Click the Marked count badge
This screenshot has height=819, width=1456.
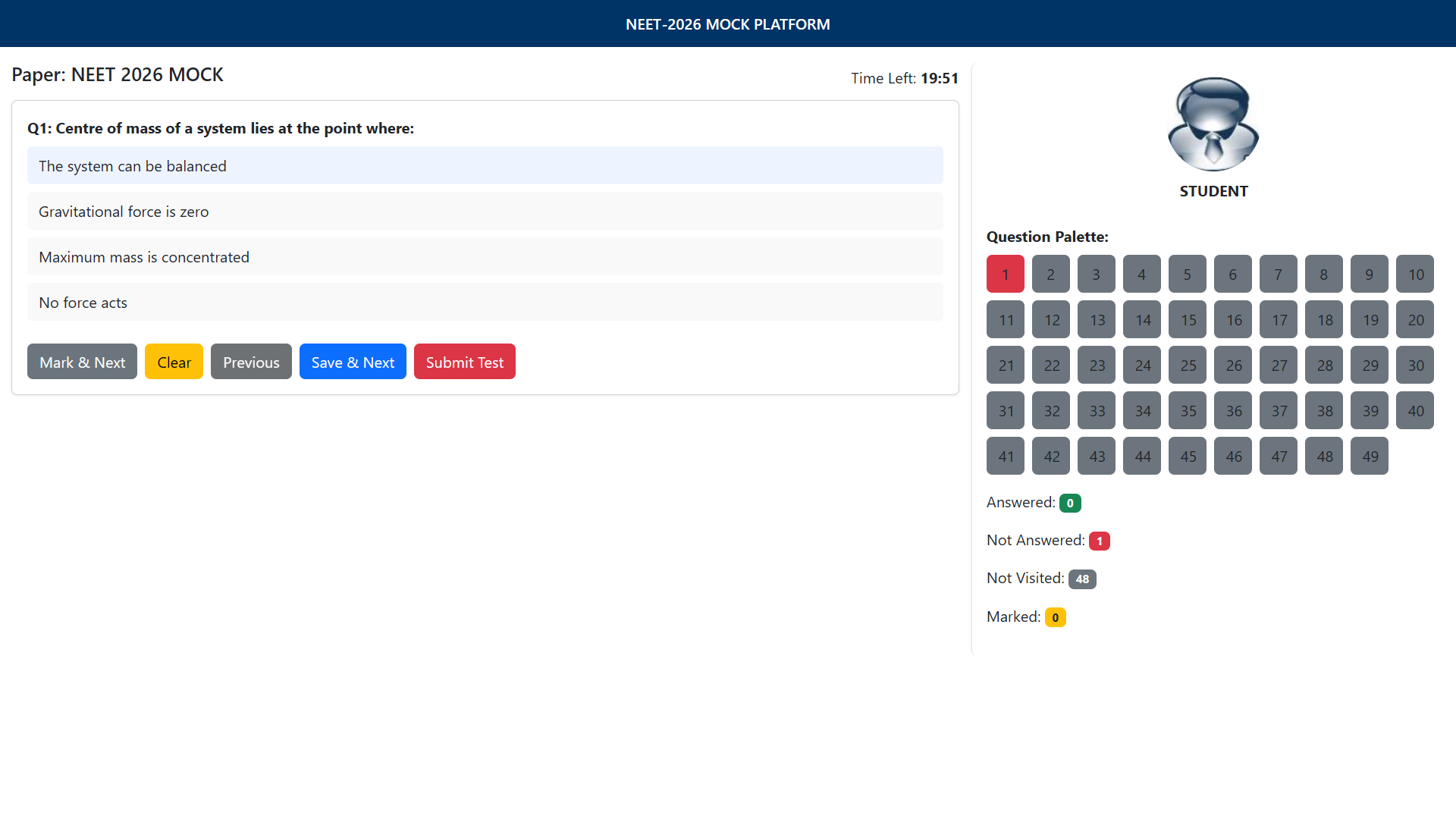(x=1055, y=617)
